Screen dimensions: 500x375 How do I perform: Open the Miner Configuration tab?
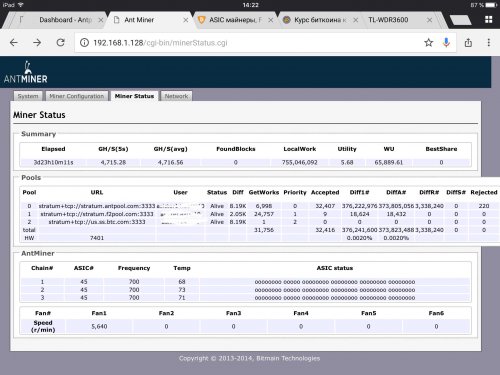pyautogui.click(x=77, y=96)
